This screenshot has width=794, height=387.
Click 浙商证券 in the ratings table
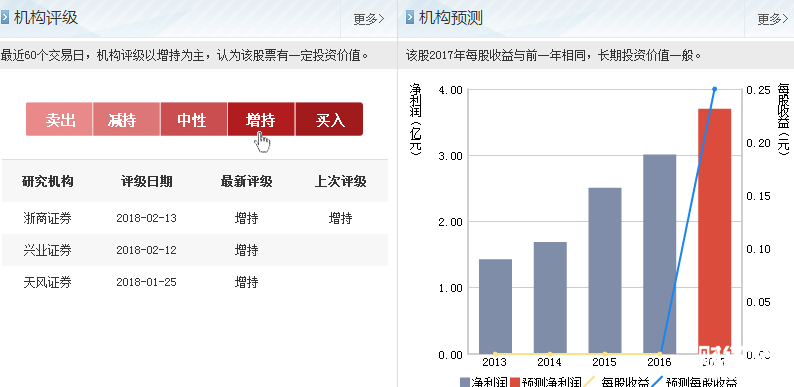(x=48, y=218)
